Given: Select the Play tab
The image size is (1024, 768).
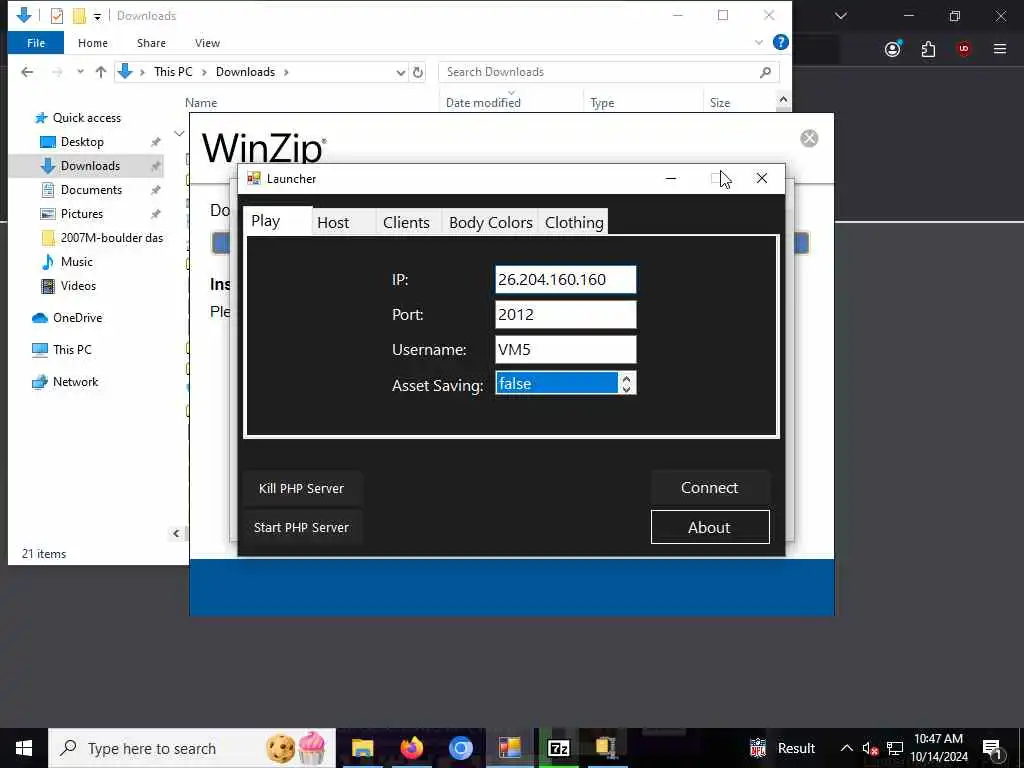Looking at the screenshot, I should pos(278,221).
